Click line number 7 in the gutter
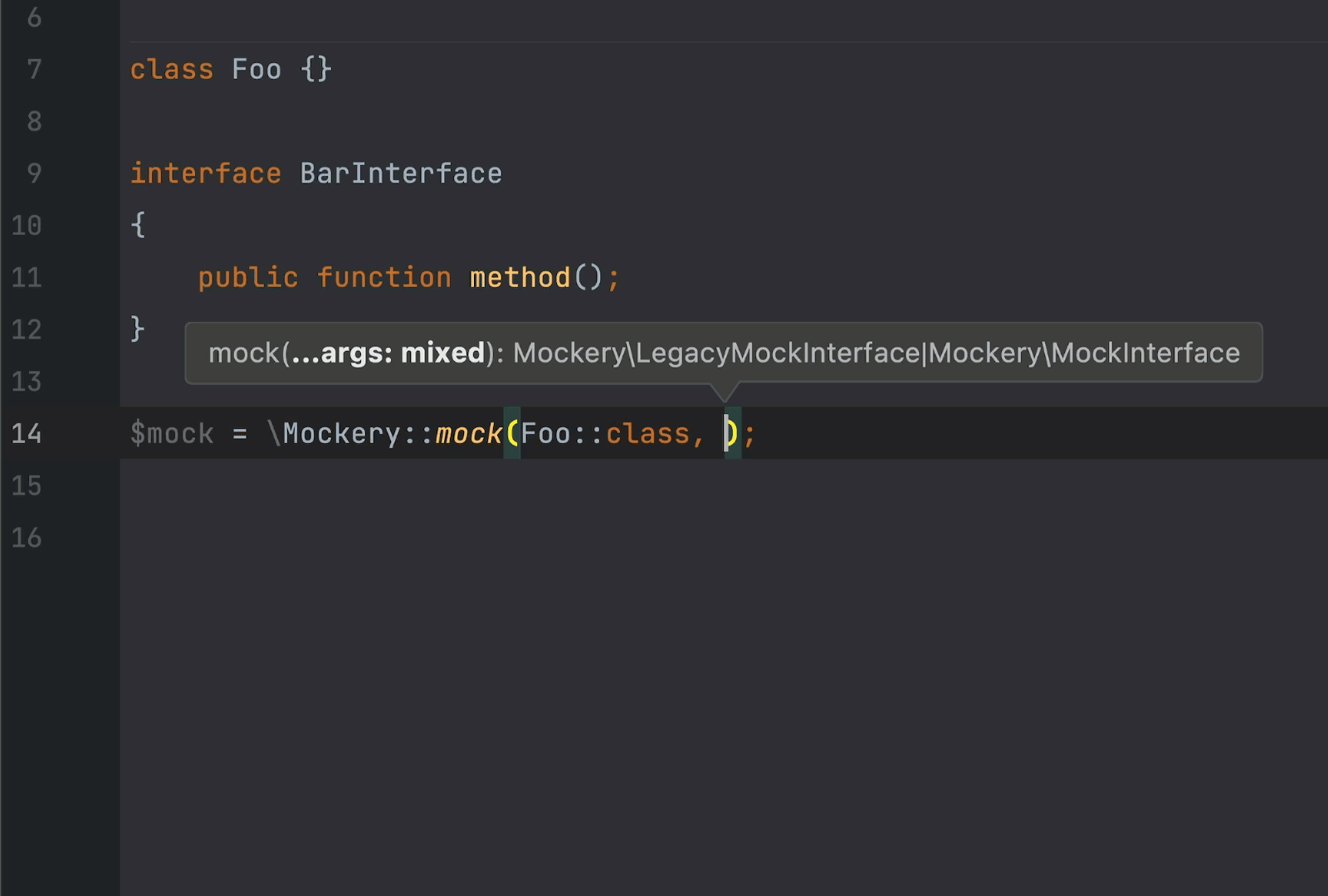Viewport: 1328px width, 896px height. (34, 69)
